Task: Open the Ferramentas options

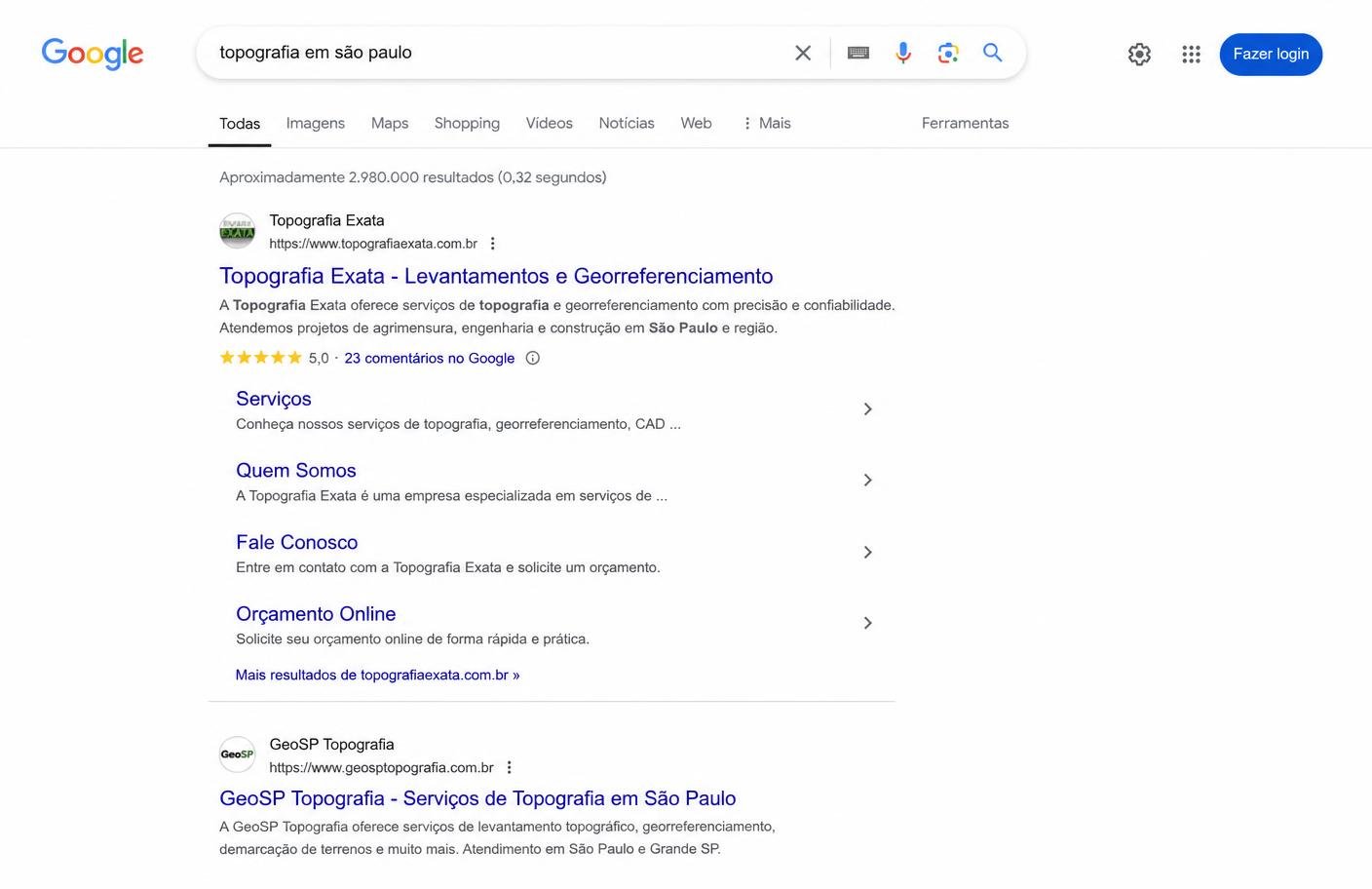Action: coord(965,123)
